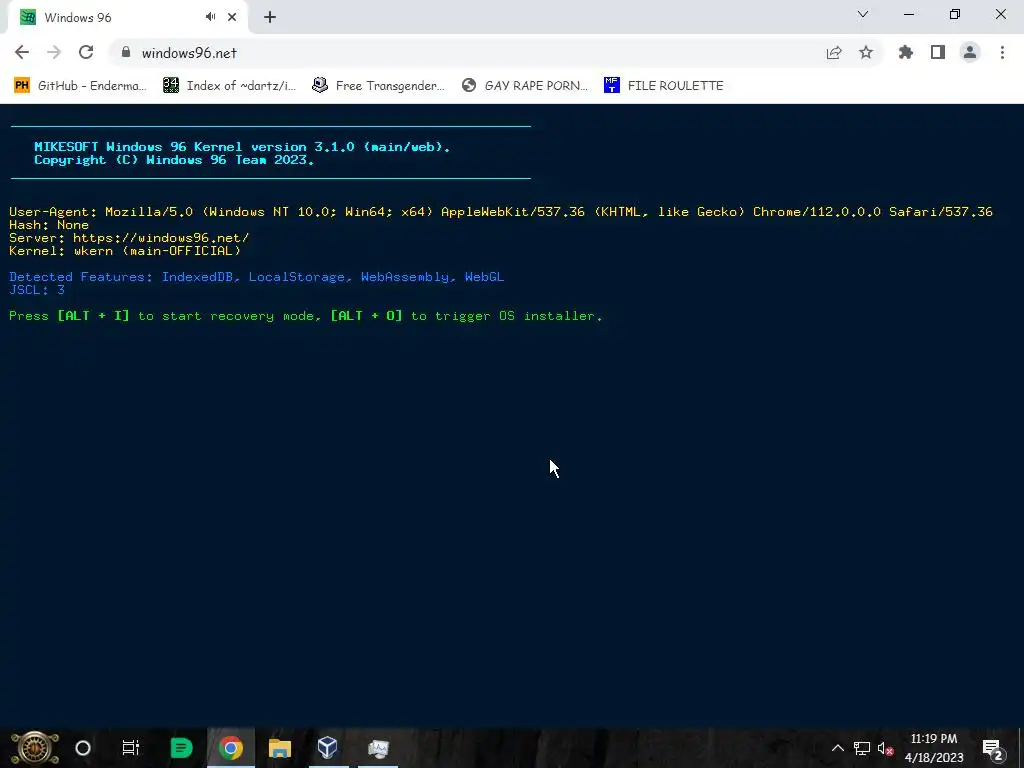Viewport: 1024px width, 768px height.
Task: Open the GitHub - Enderma... bookmark
Action: click(x=80, y=86)
